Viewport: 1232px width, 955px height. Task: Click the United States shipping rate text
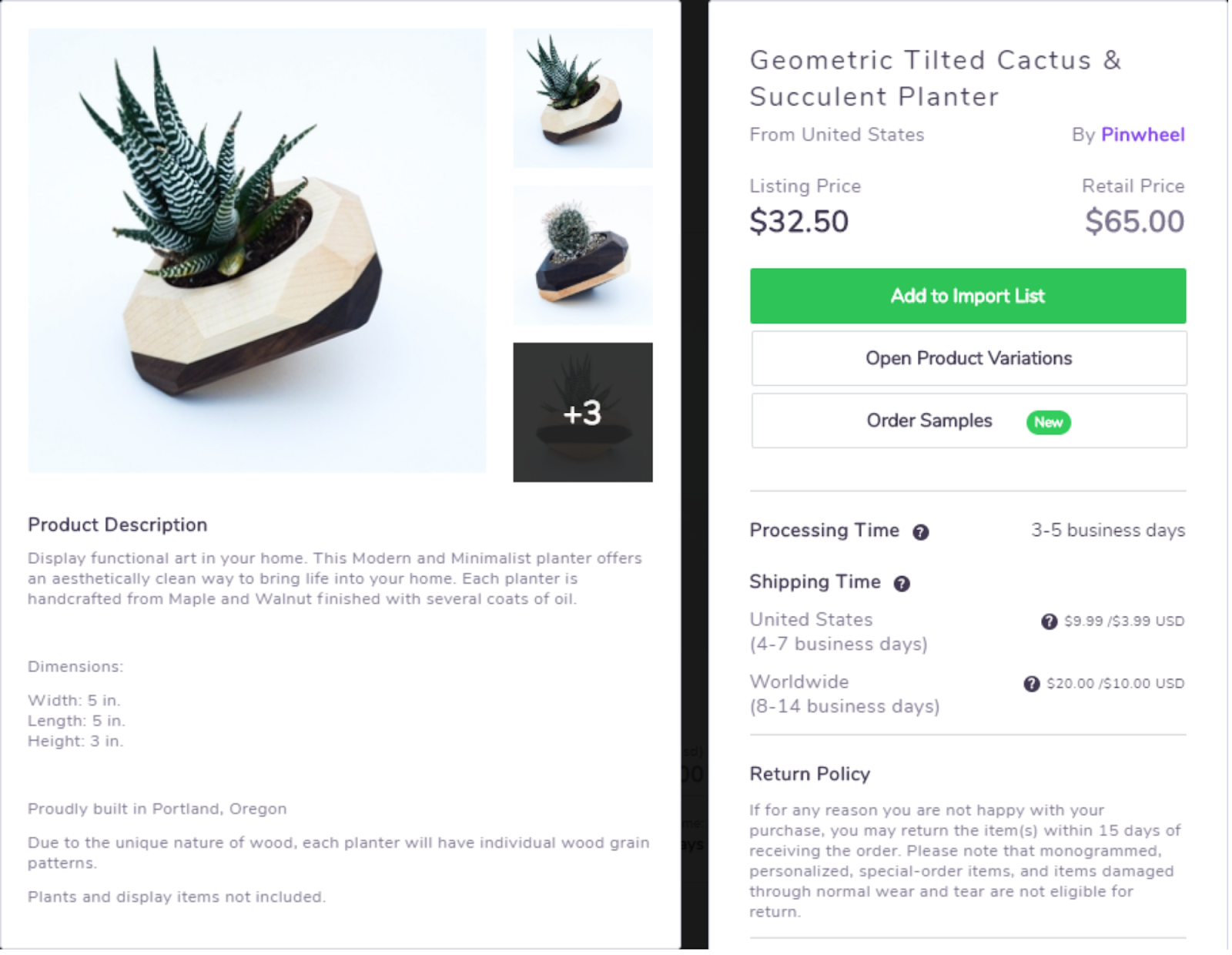tap(1124, 622)
